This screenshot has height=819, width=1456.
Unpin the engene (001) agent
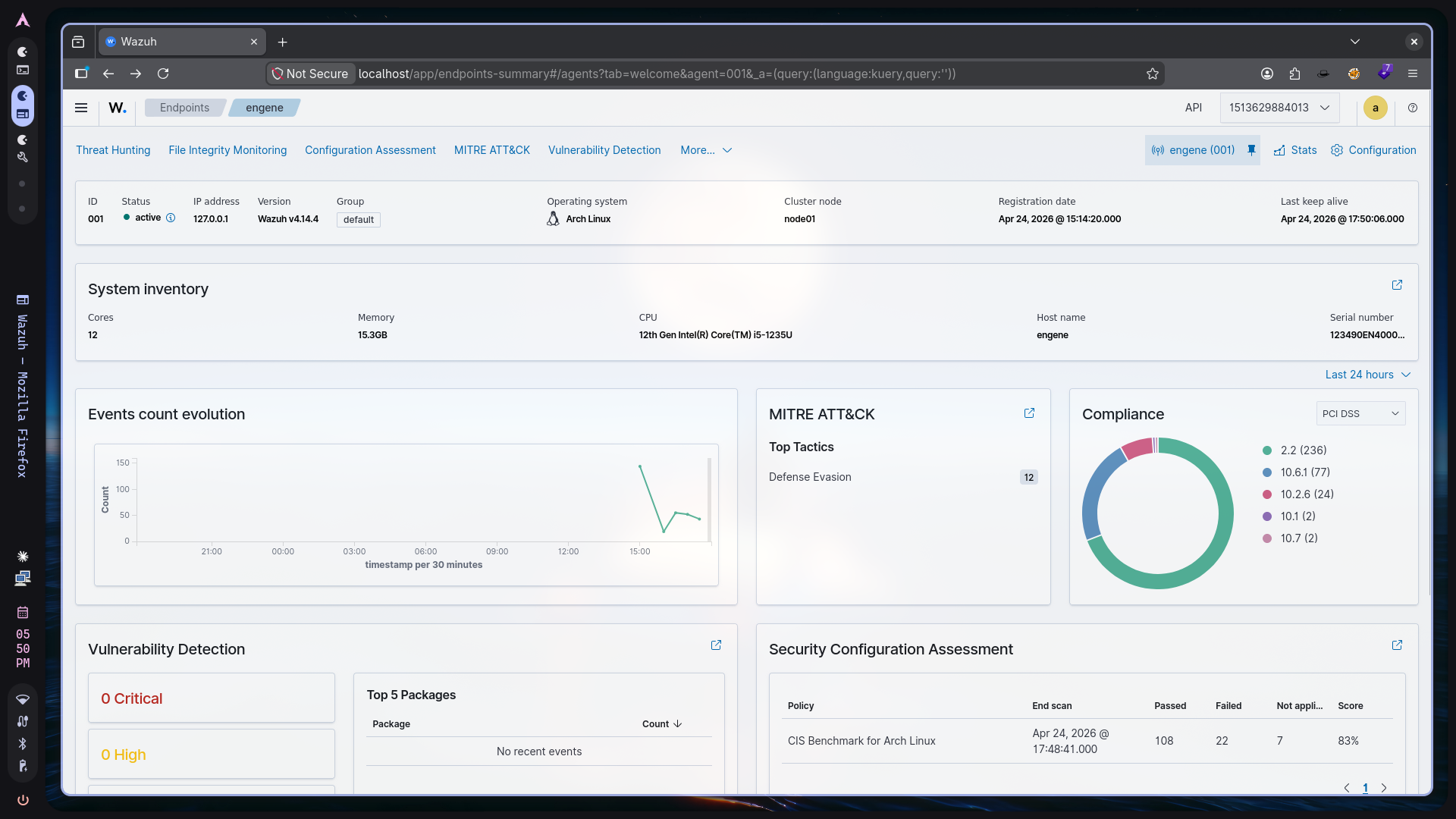point(1251,150)
